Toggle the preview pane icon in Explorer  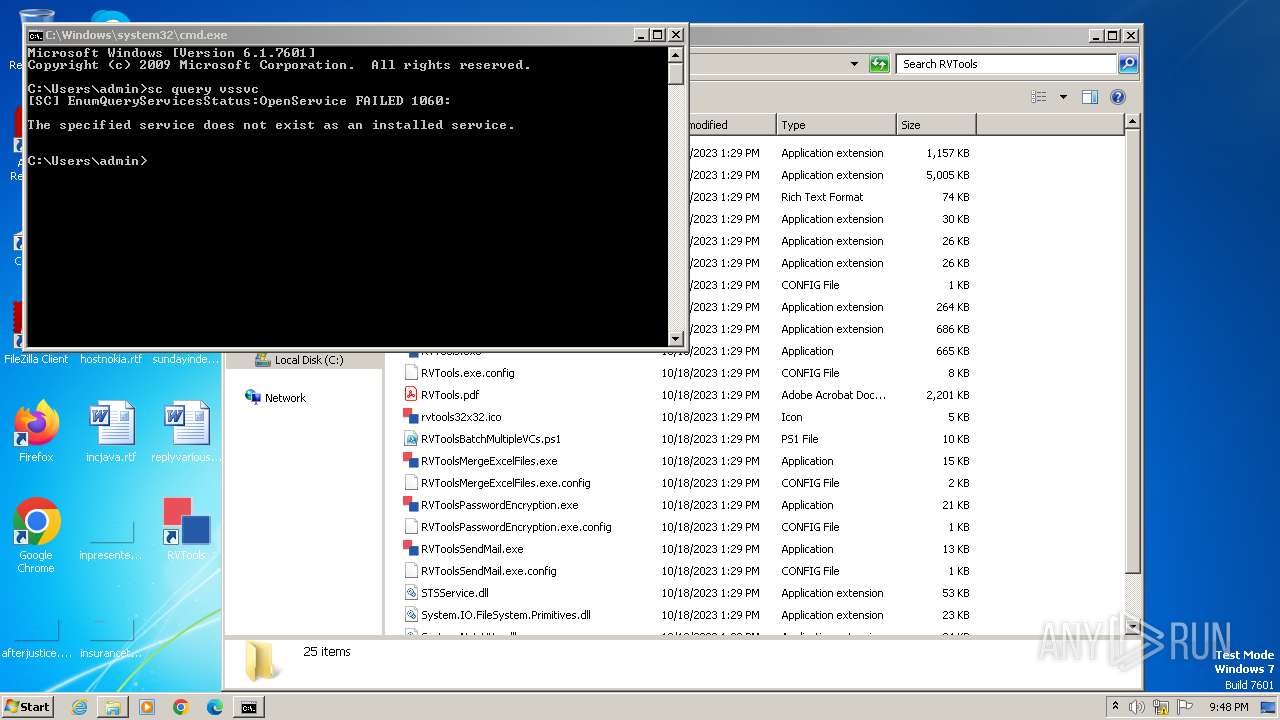tap(1090, 97)
